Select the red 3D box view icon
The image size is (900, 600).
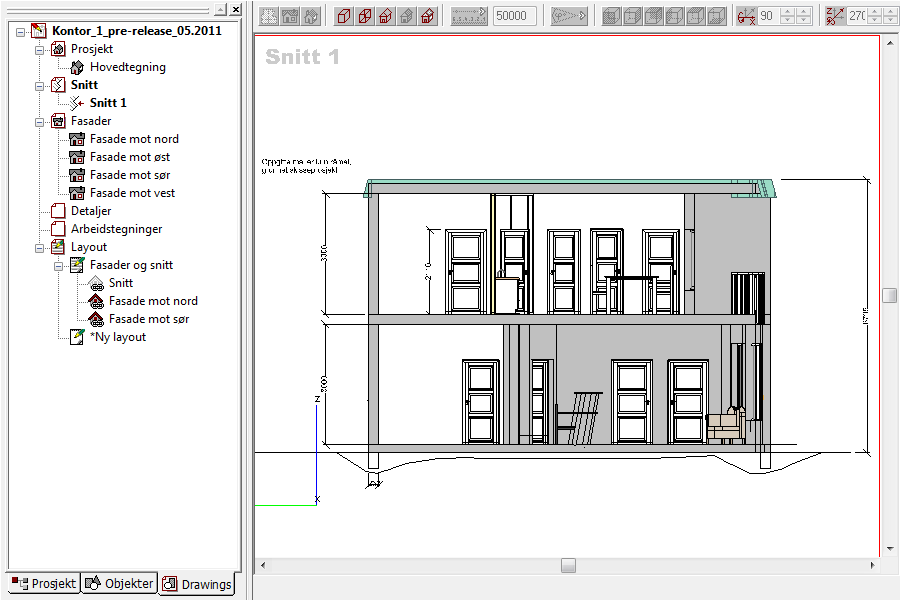tap(344, 16)
